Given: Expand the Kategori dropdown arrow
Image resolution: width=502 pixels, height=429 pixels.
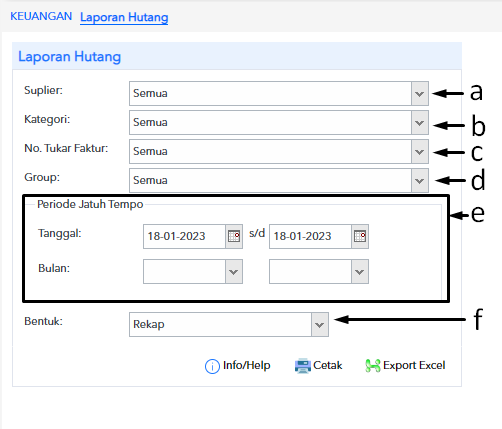Looking at the screenshot, I should click(x=420, y=123).
